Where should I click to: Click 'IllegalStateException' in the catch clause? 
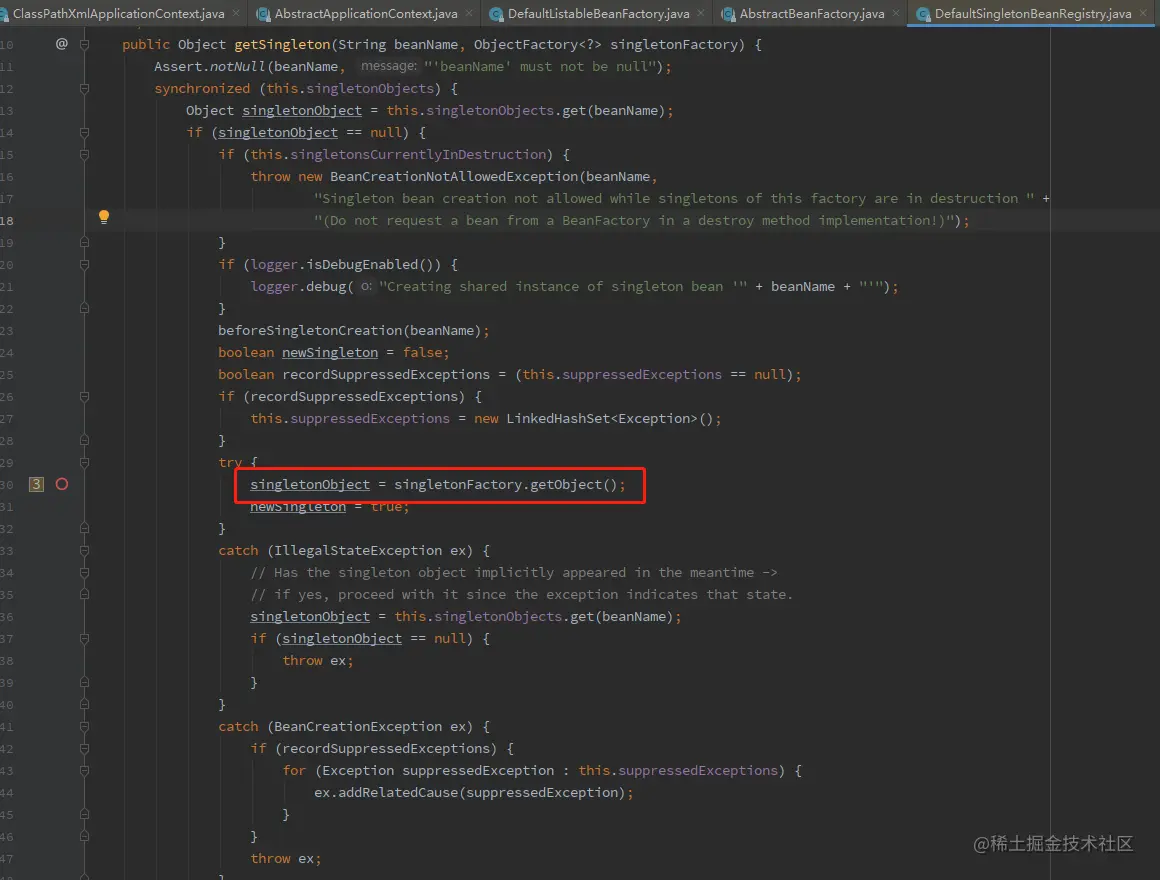tap(358, 551)
